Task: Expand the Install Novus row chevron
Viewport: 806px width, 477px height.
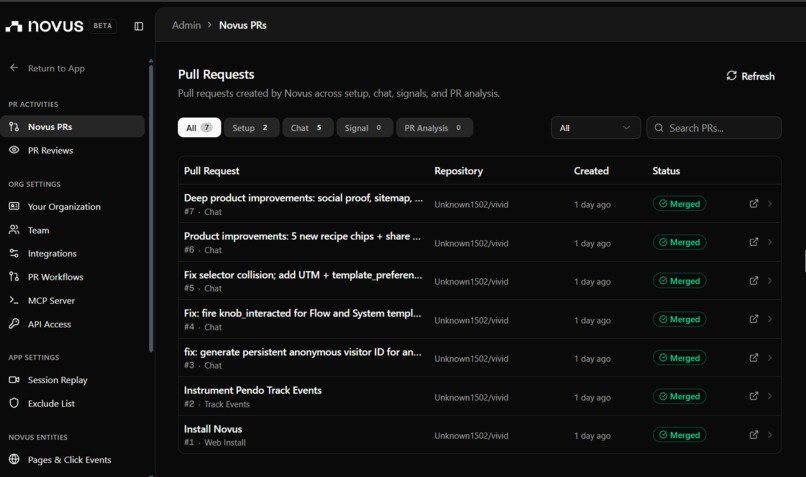Action: click(x=770, y=435)
